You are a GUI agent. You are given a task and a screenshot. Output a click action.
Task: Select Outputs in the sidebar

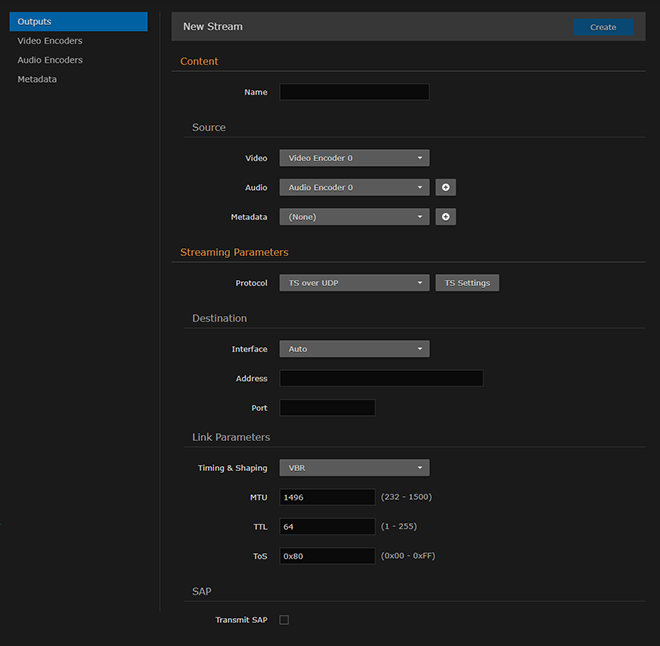coord(78,22)
